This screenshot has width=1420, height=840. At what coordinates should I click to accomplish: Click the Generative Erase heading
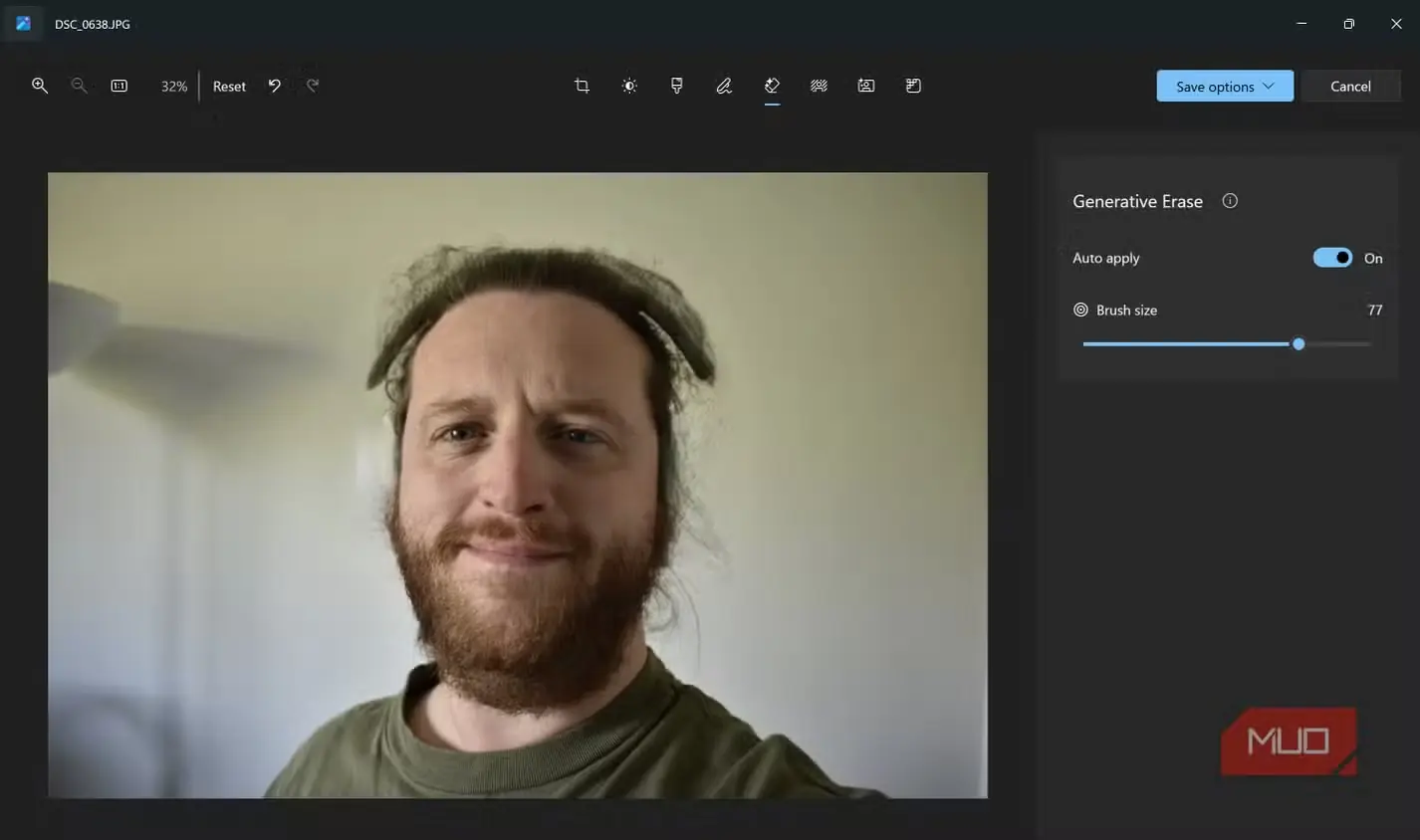click(x=1137, y=201)
